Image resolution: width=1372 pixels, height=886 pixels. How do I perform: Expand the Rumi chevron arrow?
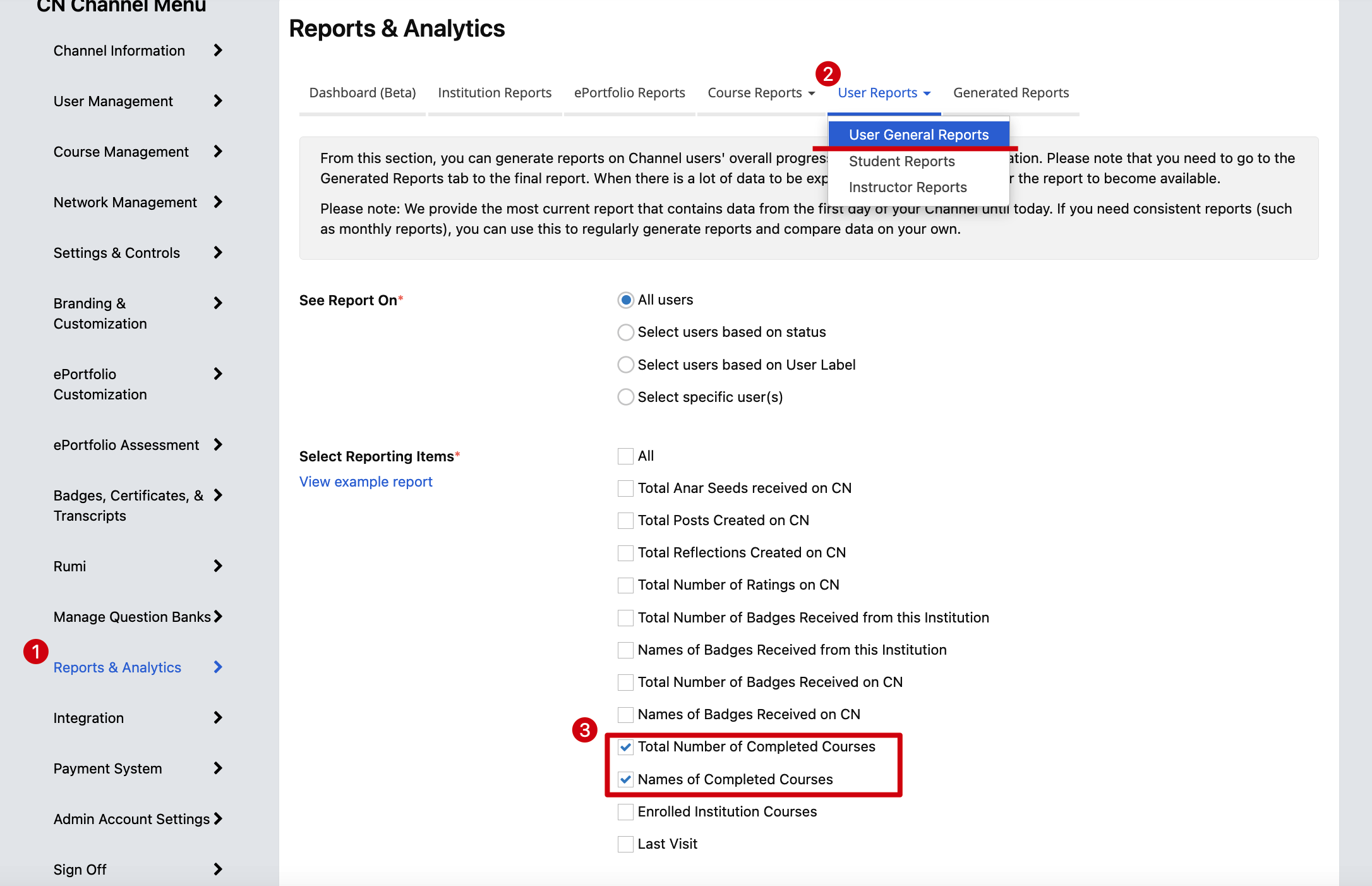pyautogui.click(x=218, y=566)
